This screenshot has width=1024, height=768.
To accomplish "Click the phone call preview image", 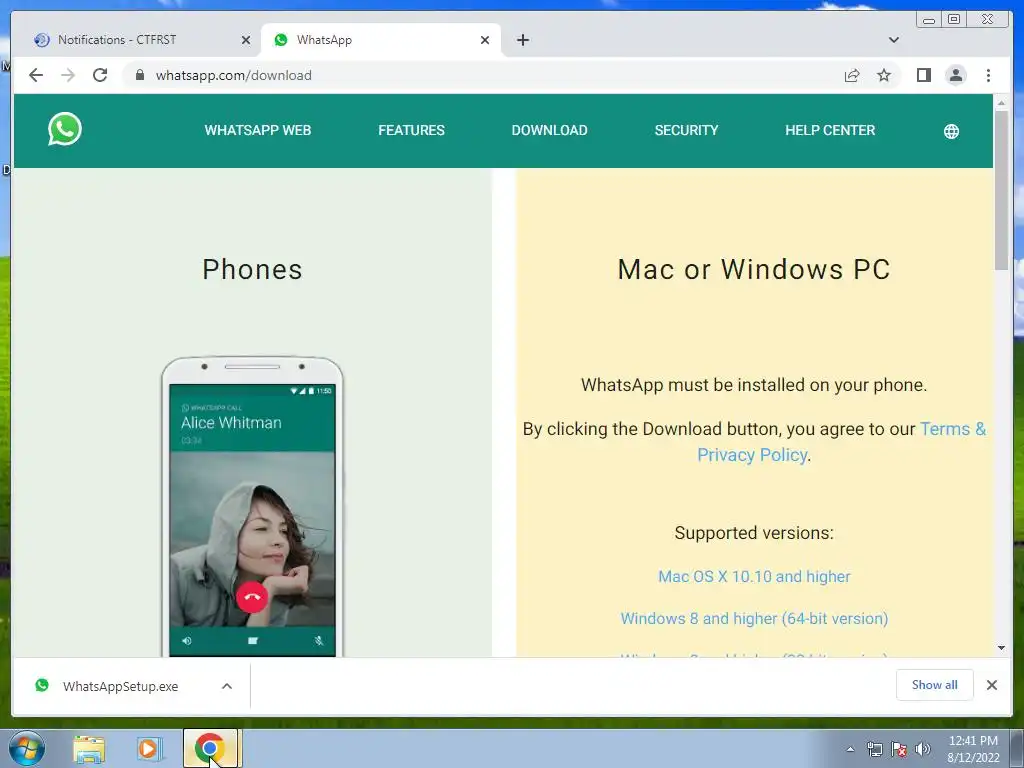I will pos(252,506).
